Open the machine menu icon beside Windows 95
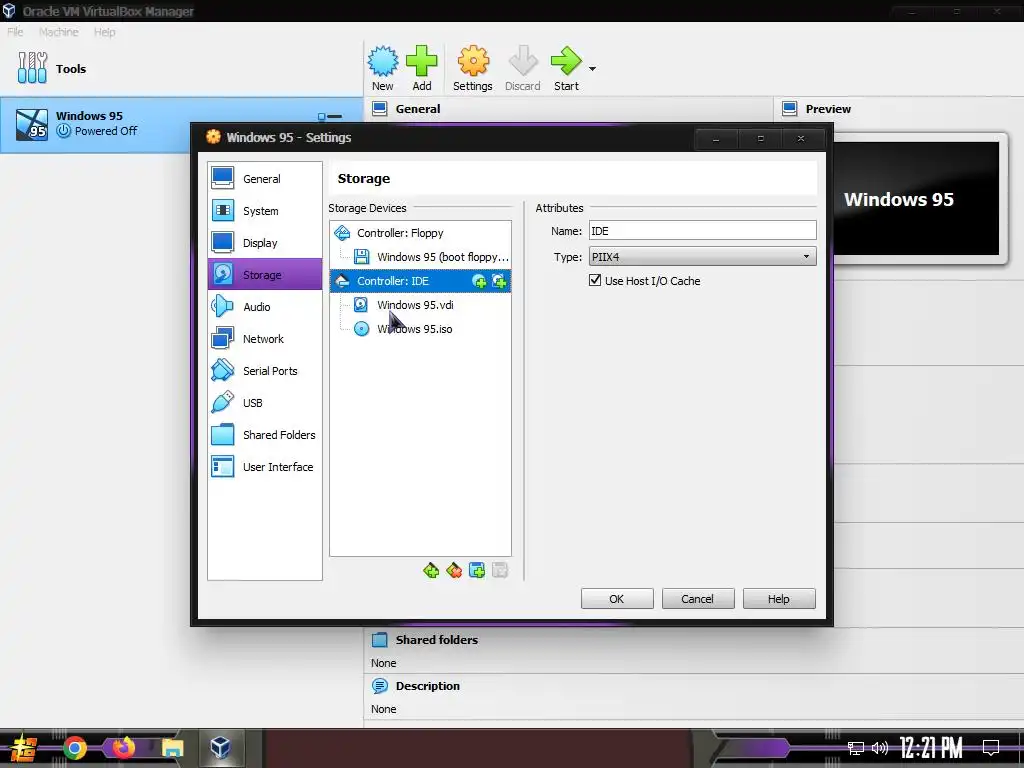Image resolution: width=1024 pixels, height=768 pixels. pos(330,116)
